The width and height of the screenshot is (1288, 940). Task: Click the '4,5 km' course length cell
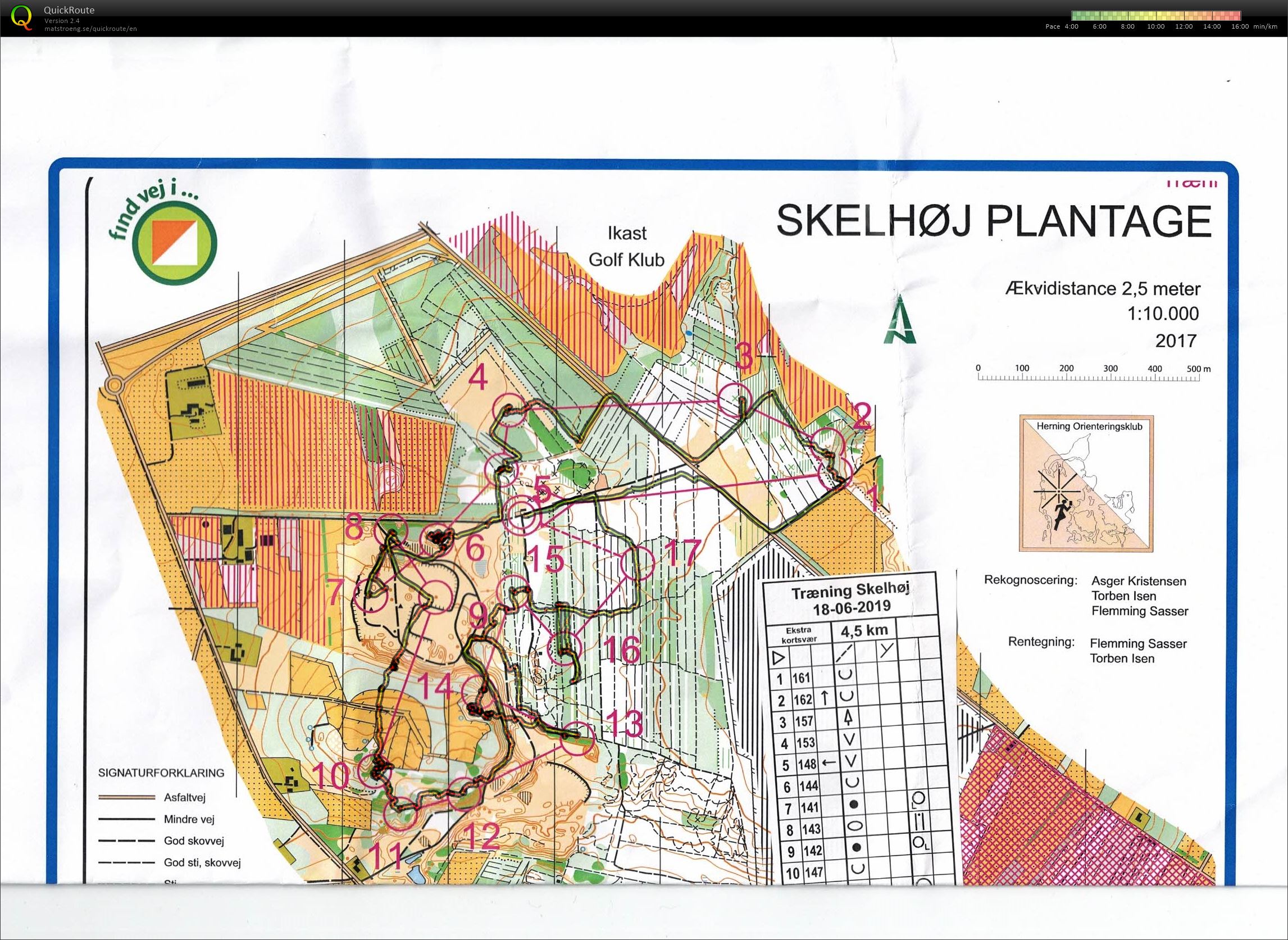(x=863, y=630)
